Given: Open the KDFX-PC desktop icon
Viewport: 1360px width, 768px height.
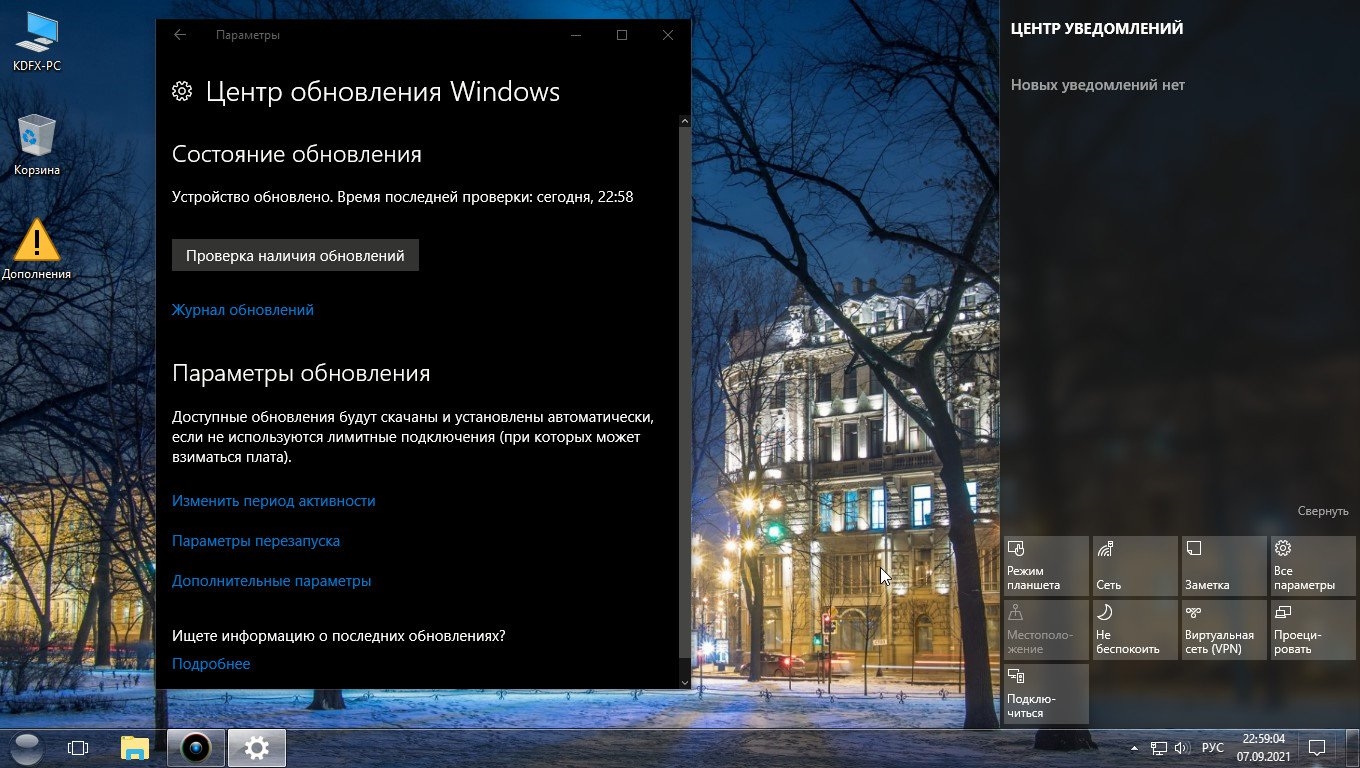Looking at the screenshot, I should tap(37, 42).
